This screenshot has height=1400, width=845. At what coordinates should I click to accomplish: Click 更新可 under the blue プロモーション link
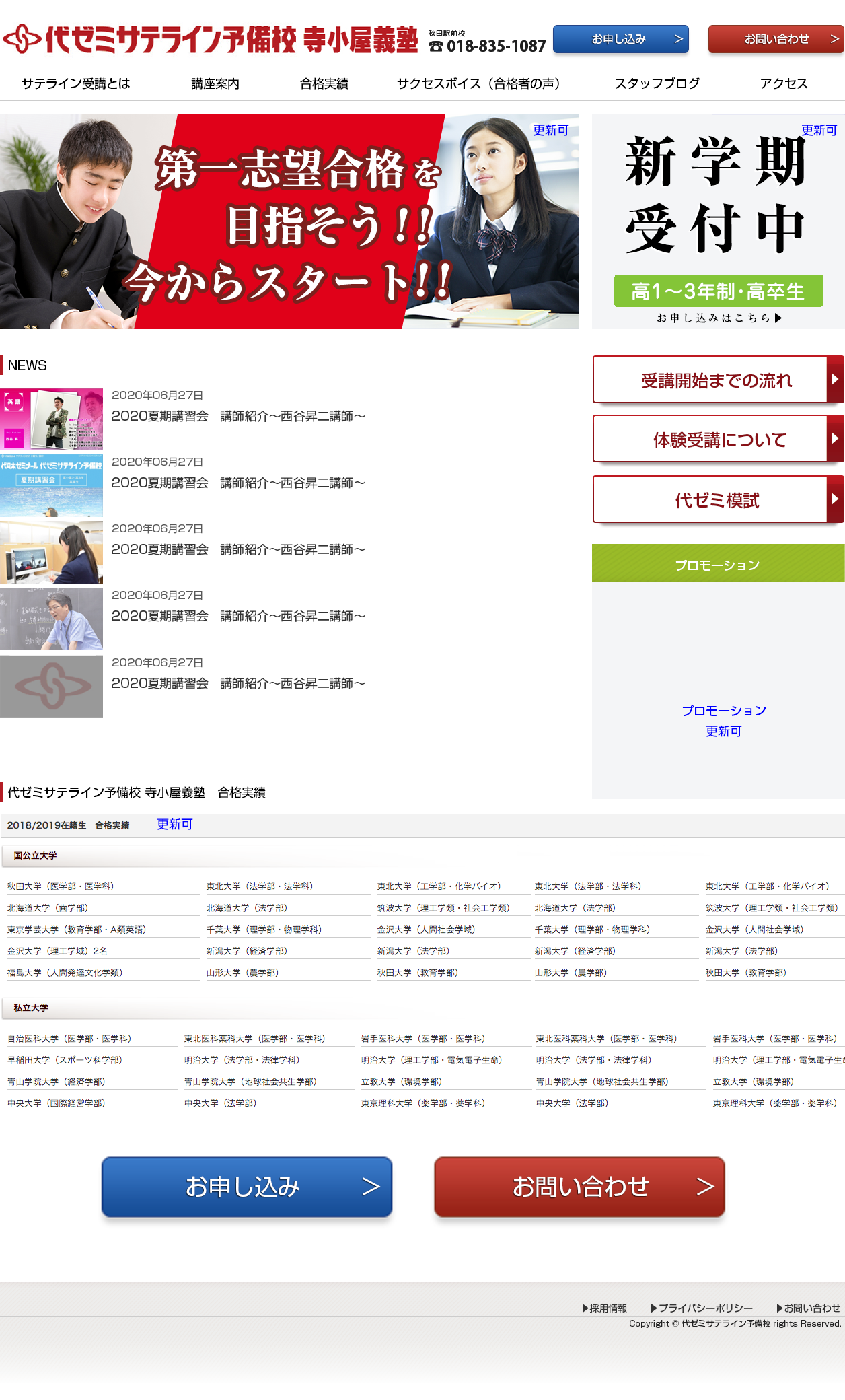tap(724, 731)
